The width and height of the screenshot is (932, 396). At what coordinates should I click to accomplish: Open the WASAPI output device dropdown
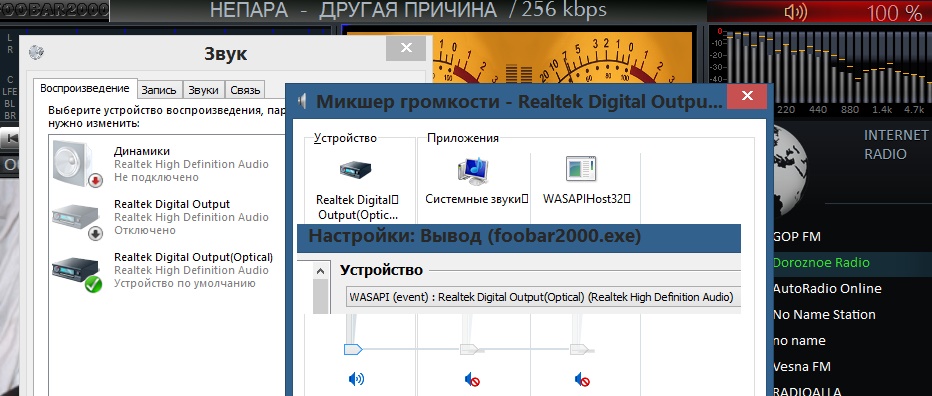click(543, 297)
